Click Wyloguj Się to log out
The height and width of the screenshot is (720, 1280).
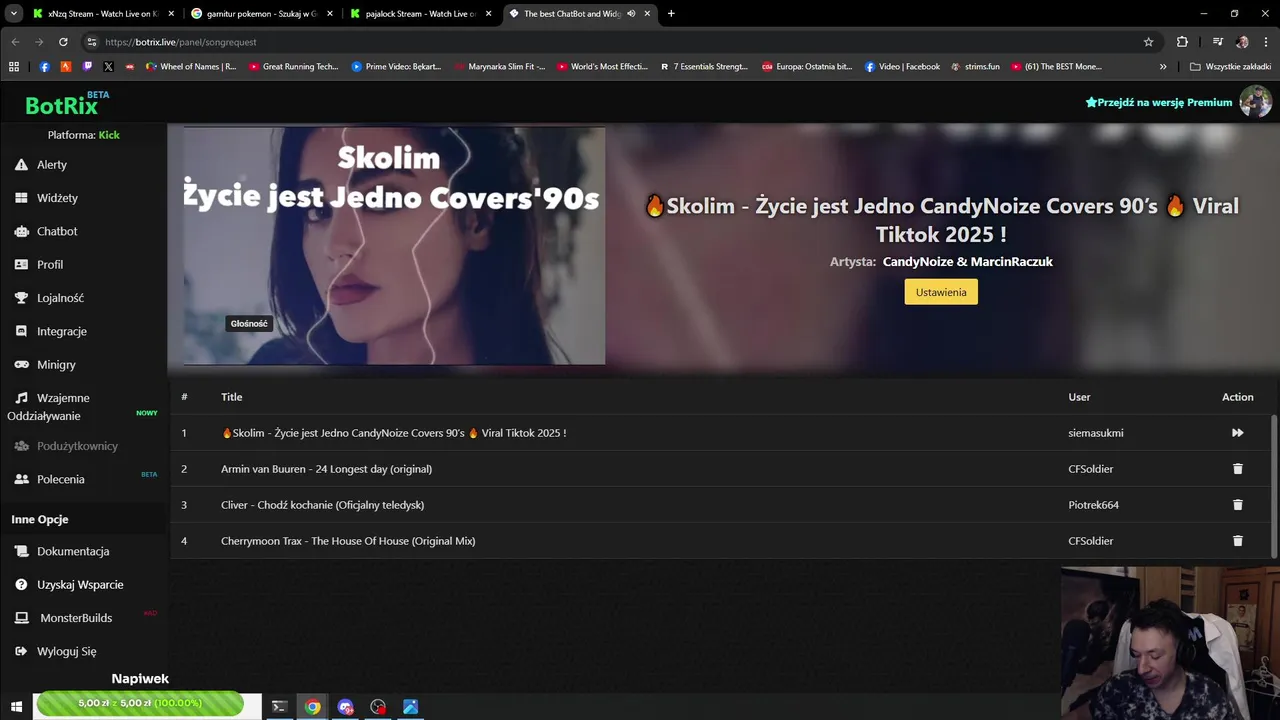click(x=56, y=651)
